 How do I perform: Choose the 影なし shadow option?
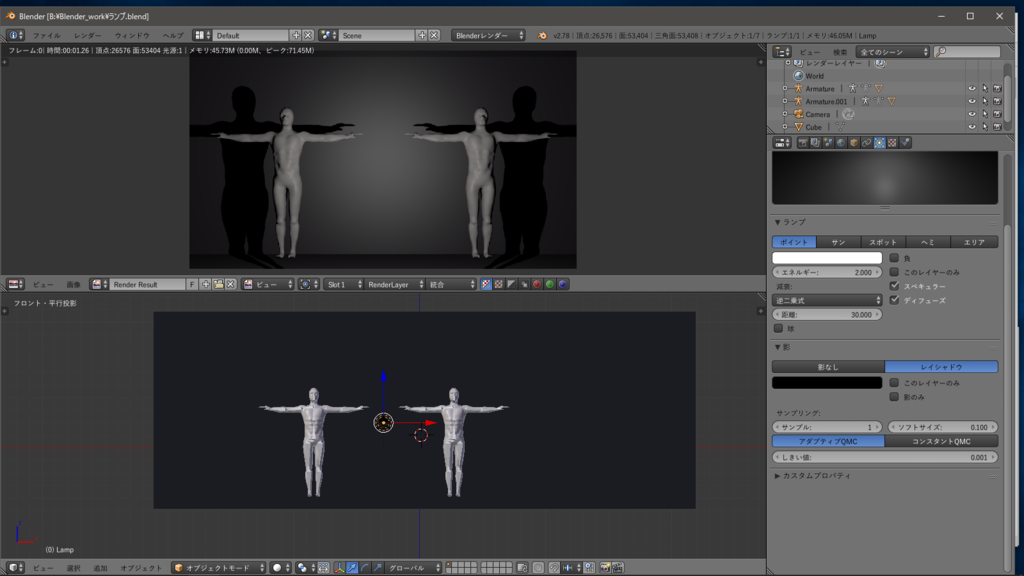[x=828, y=367]
